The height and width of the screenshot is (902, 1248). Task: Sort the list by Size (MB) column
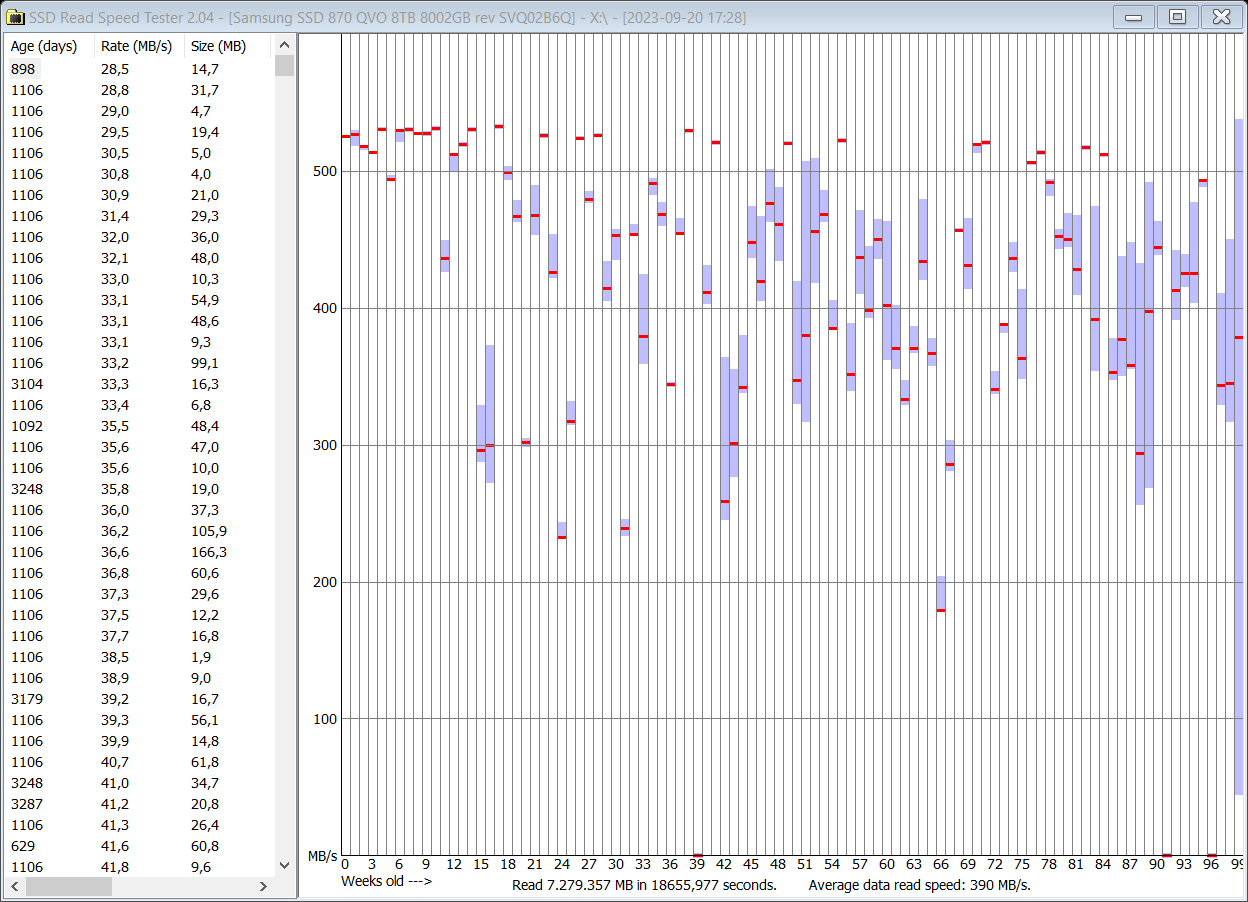click(x=216, y=45)
